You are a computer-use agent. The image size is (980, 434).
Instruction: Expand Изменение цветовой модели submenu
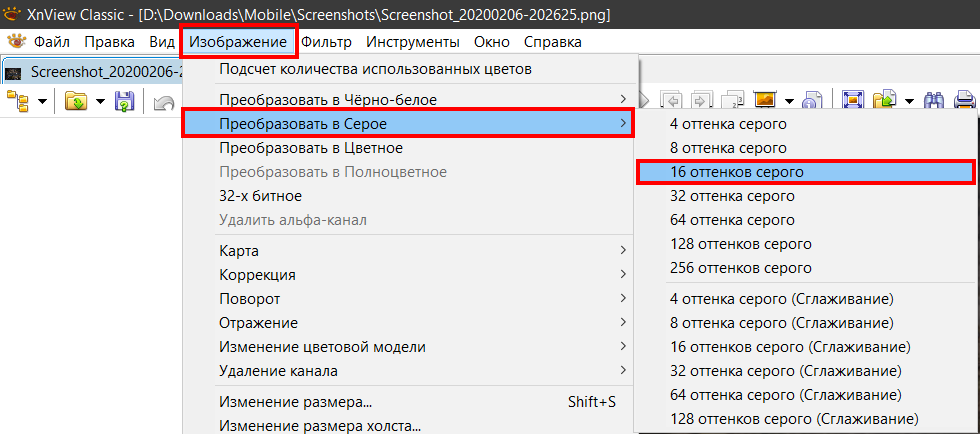tap(410, 346)
